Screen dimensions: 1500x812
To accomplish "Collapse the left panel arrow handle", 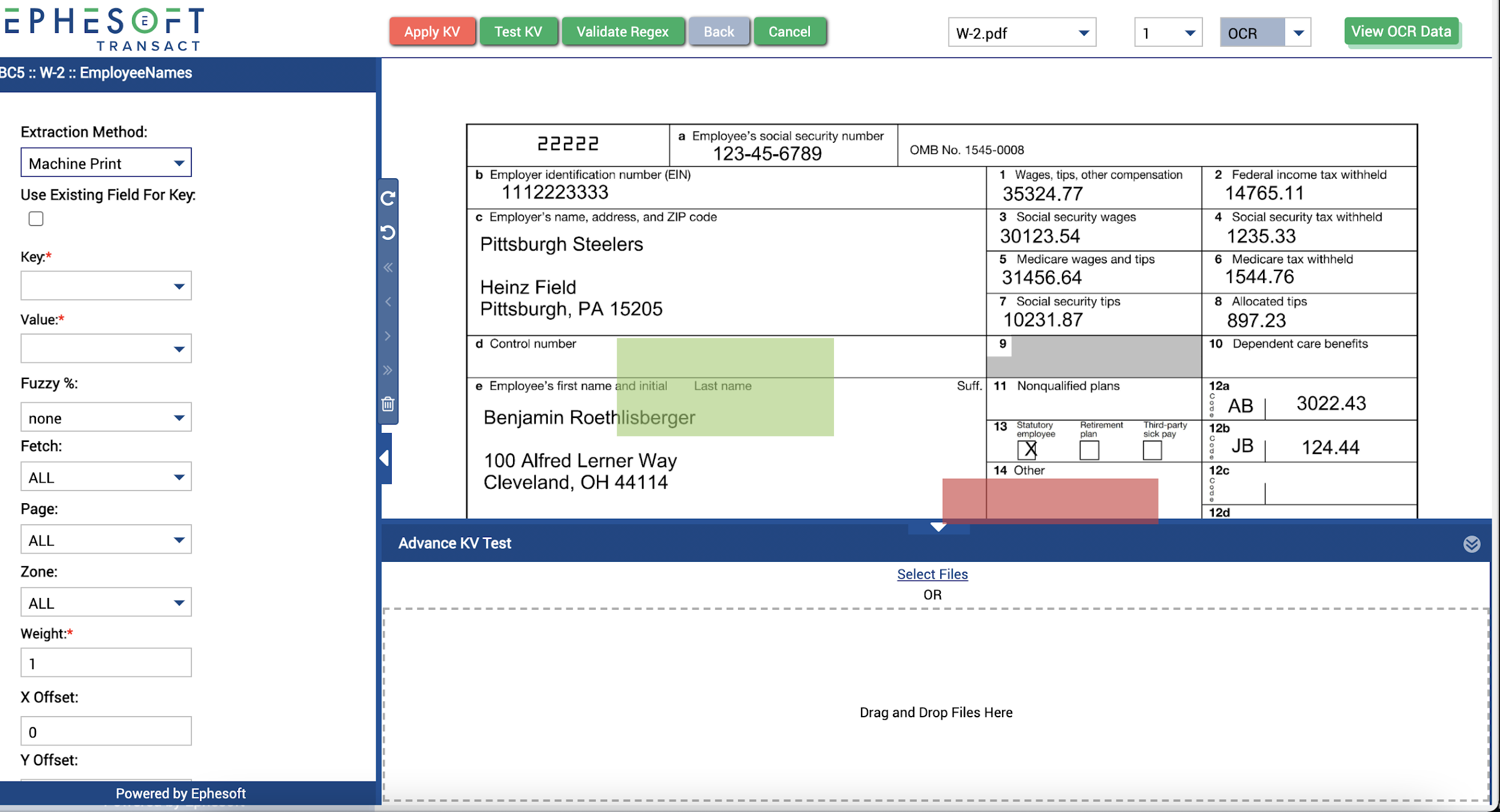I will (385, 458).
